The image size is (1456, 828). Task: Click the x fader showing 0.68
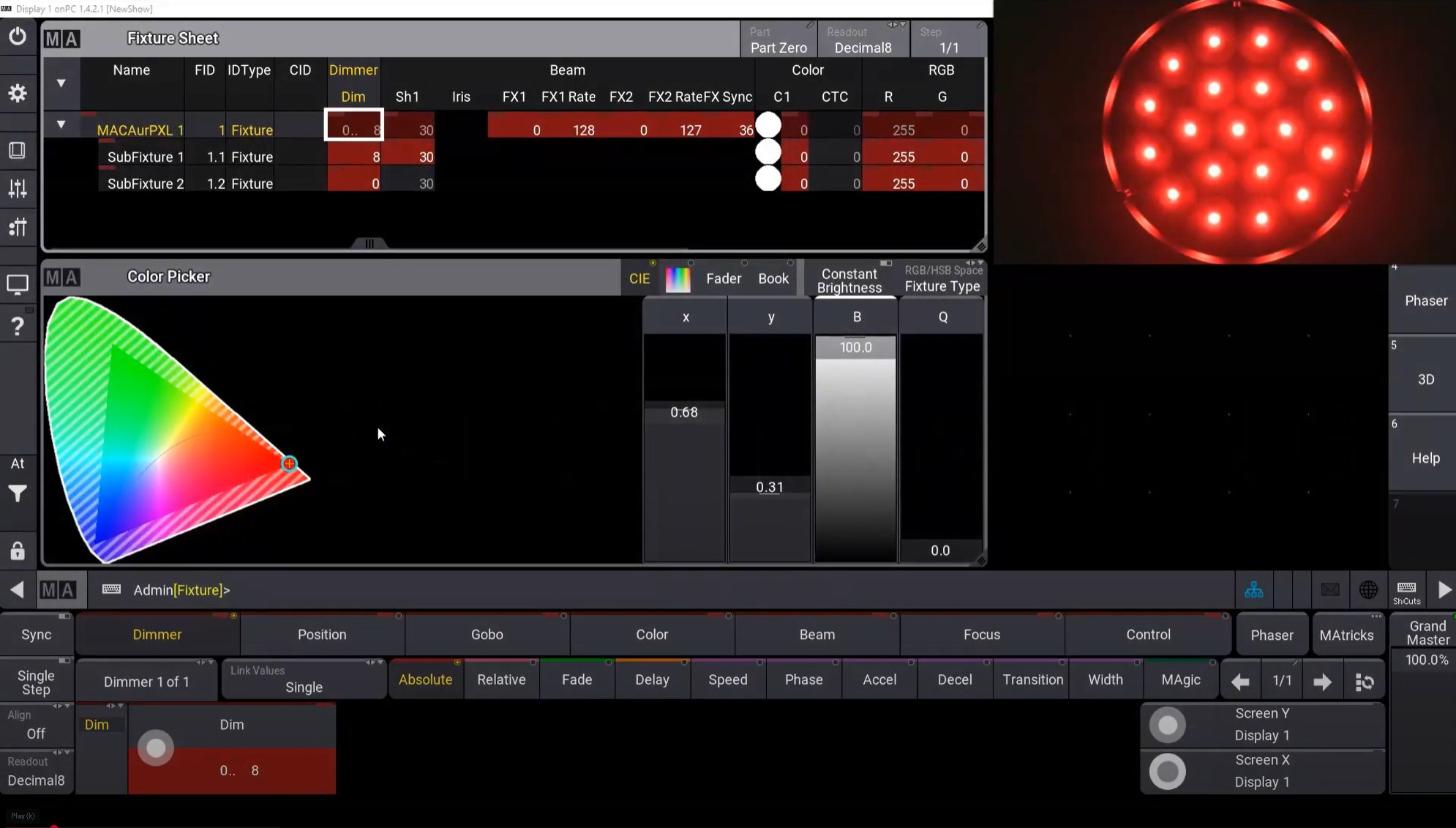[685, 448]
